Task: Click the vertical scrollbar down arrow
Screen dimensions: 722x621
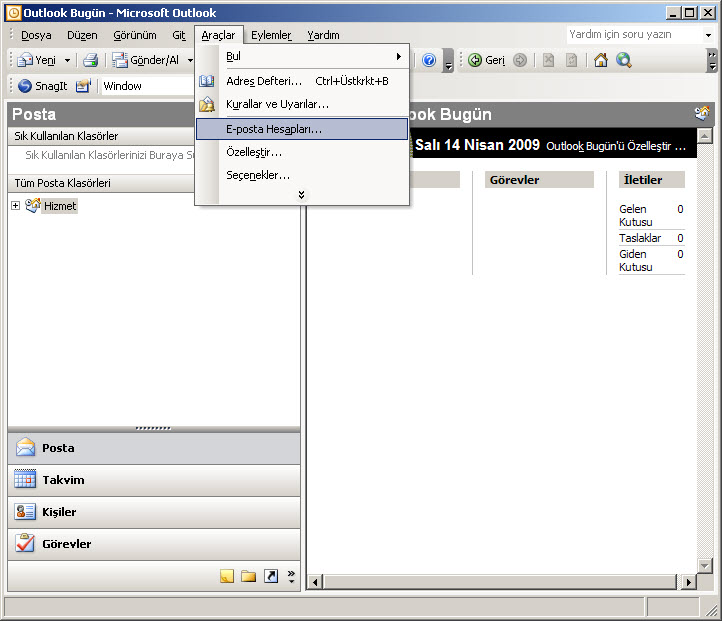Action: [x=705, y=565]
